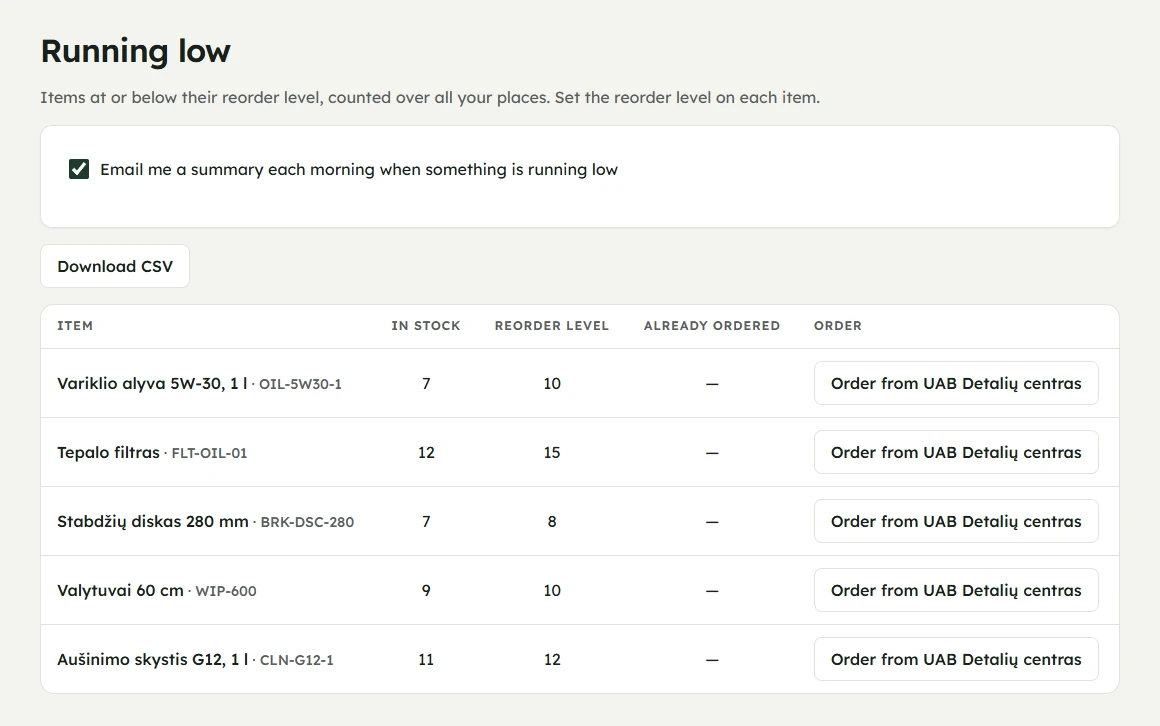Viewport: 1160px width, 726px height.
Task: Click the in-stock value 11 for Aušinimo skystis
Action: tap(426, 659)
